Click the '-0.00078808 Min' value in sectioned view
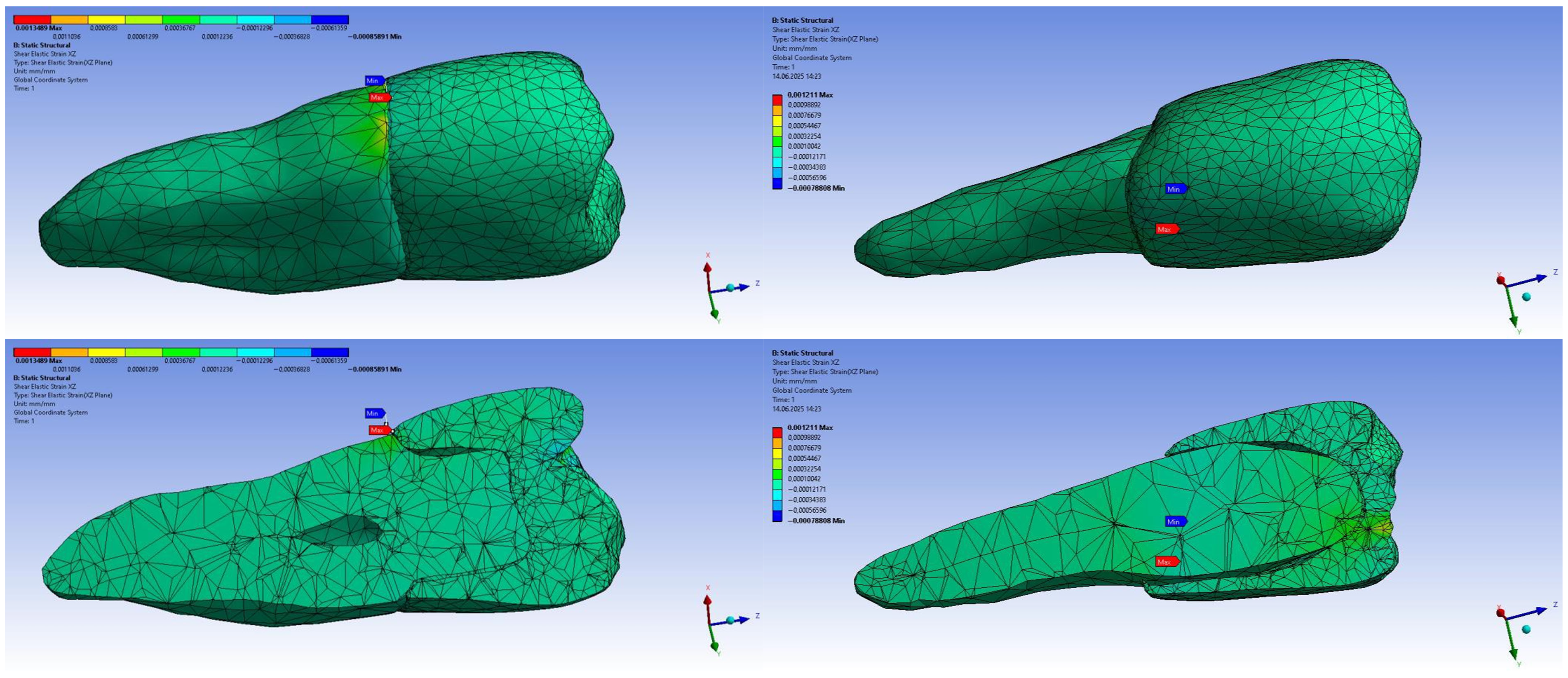Image resolution: width=1568 pixels, height=678 pixels. coord(816,521)
